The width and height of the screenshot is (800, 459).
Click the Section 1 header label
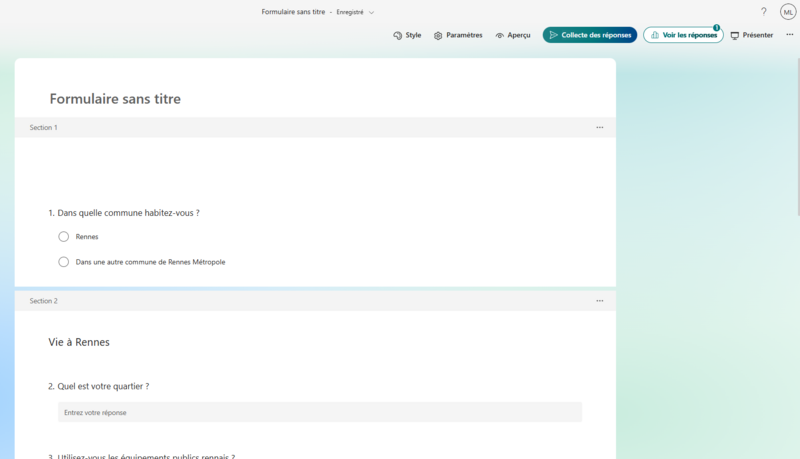pos(43,128)
